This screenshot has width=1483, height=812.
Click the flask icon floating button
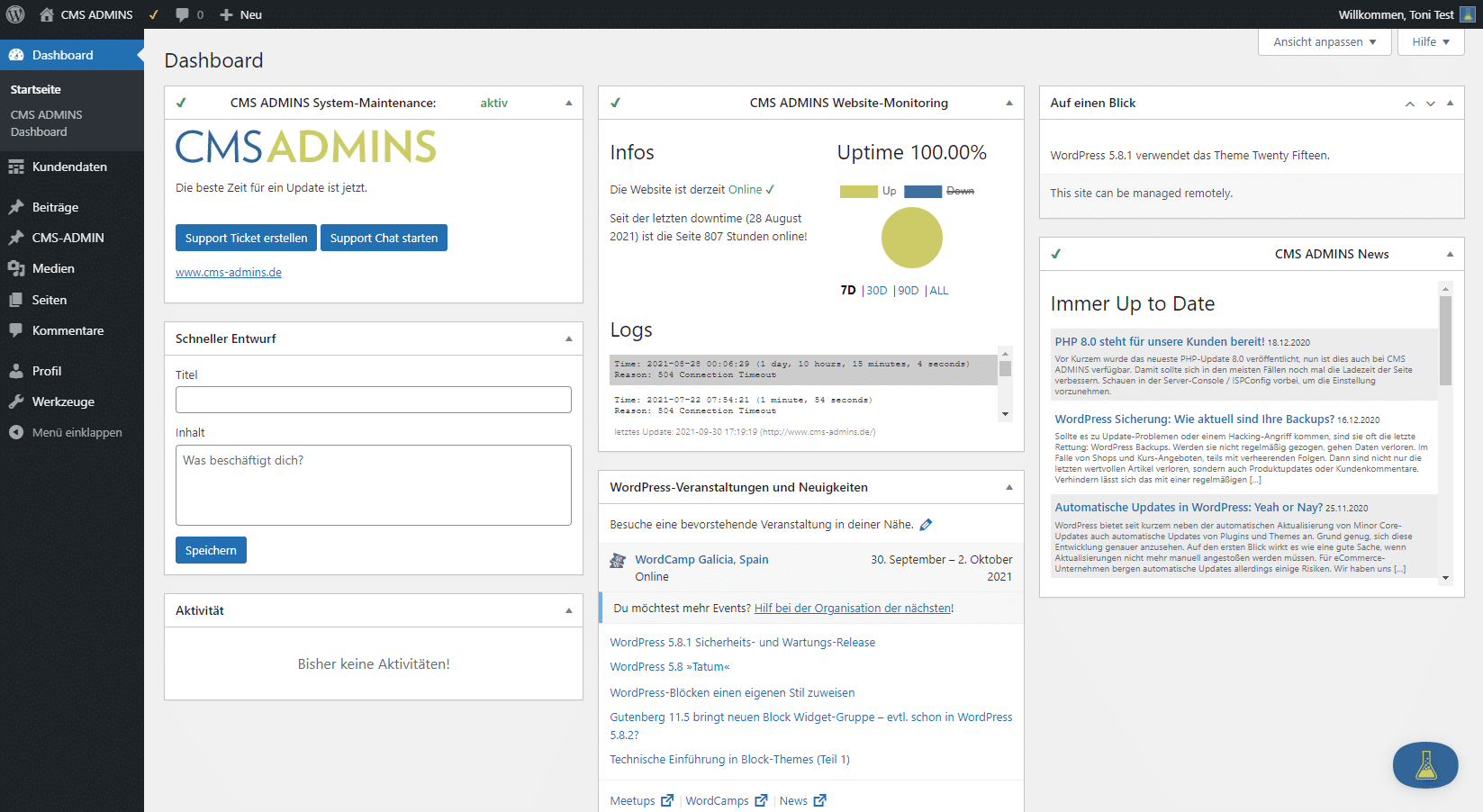click(x=1425, y=765)
